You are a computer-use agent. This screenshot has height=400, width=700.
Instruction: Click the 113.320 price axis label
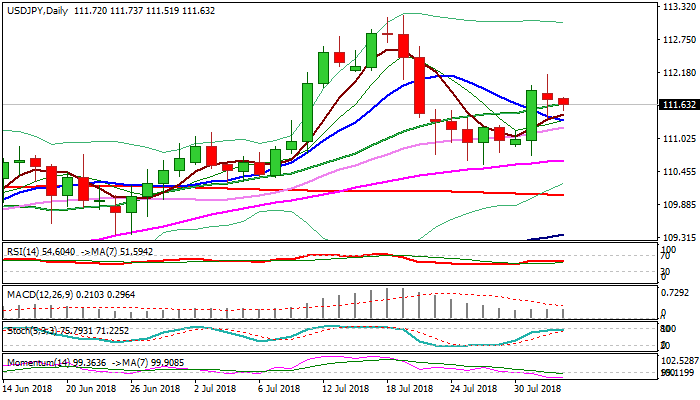679,7
